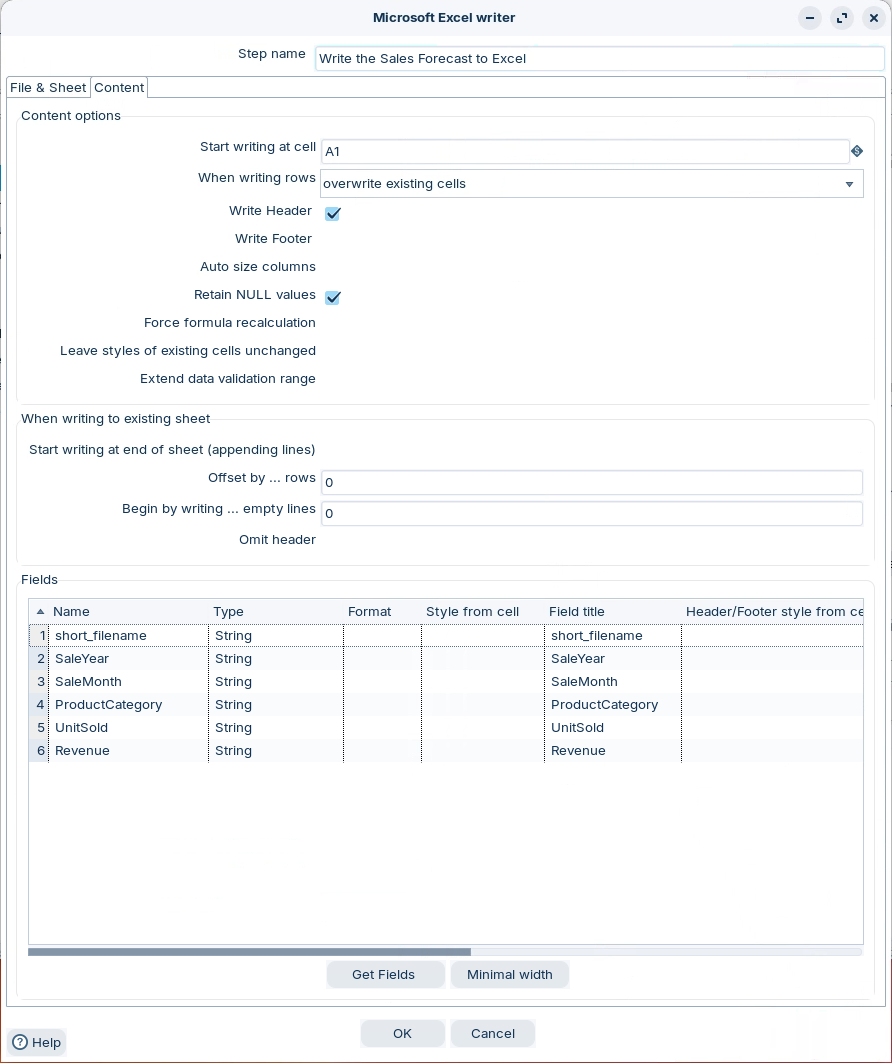The width and height of the screenshot is (892, 1063).
Task: Open Help via the question mark icon
Action: coord(19,1042)
